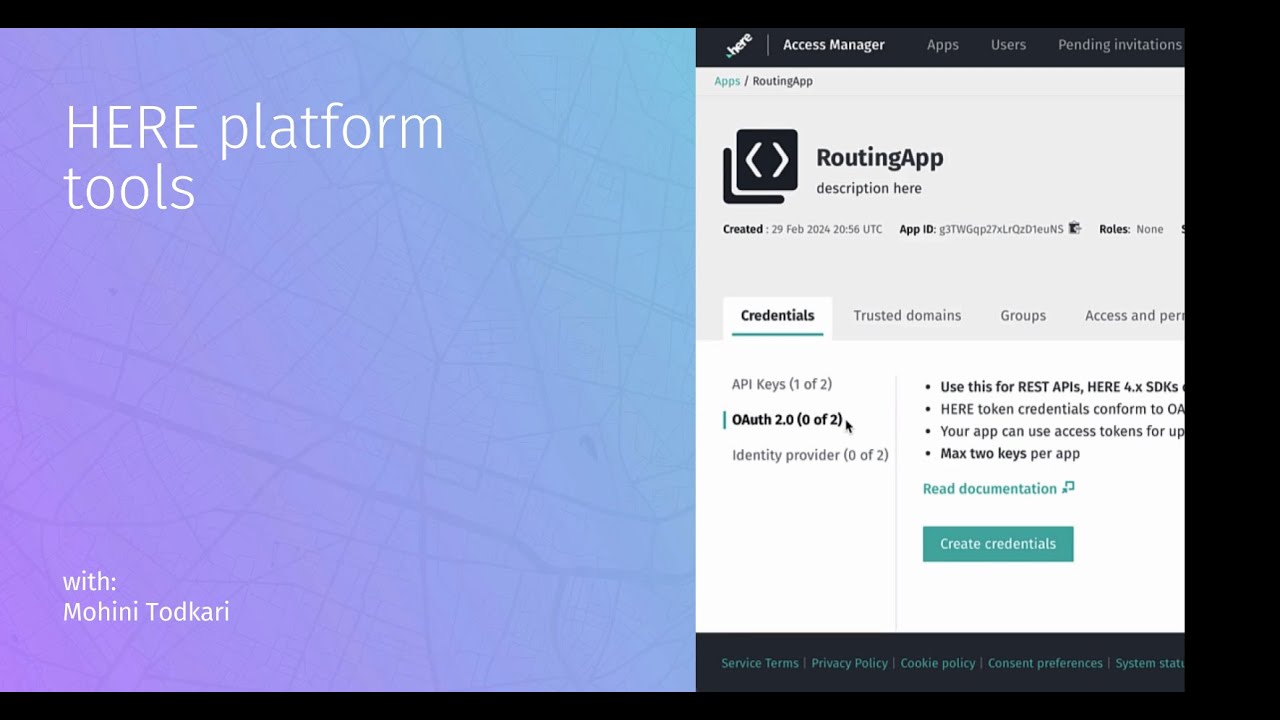Open Pending invitations in the top bar
Image resolution: width=1280 pixels, height=720 pixels.
coord(1120,45)
